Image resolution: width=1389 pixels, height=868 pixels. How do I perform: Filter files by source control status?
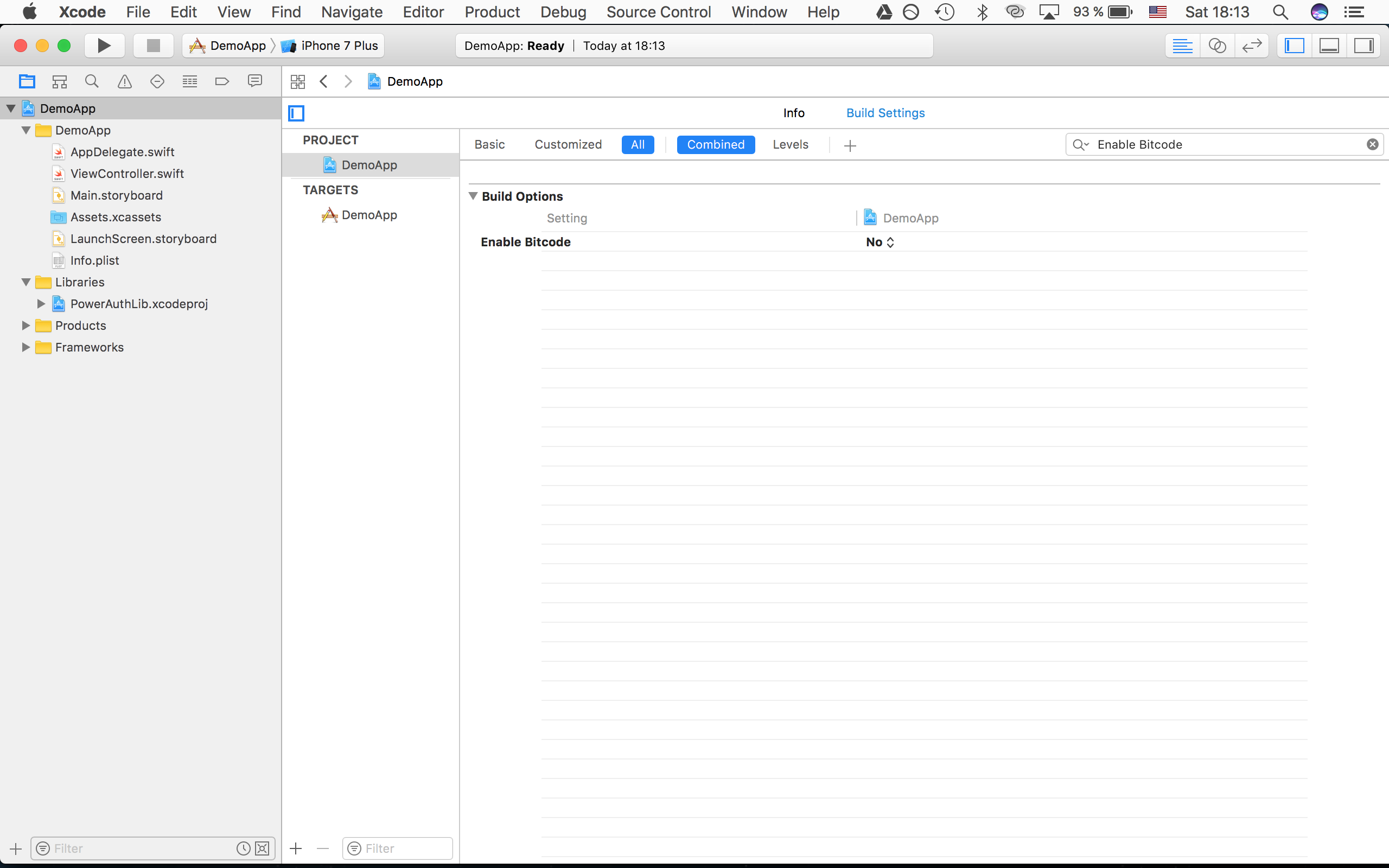(262, 848)
